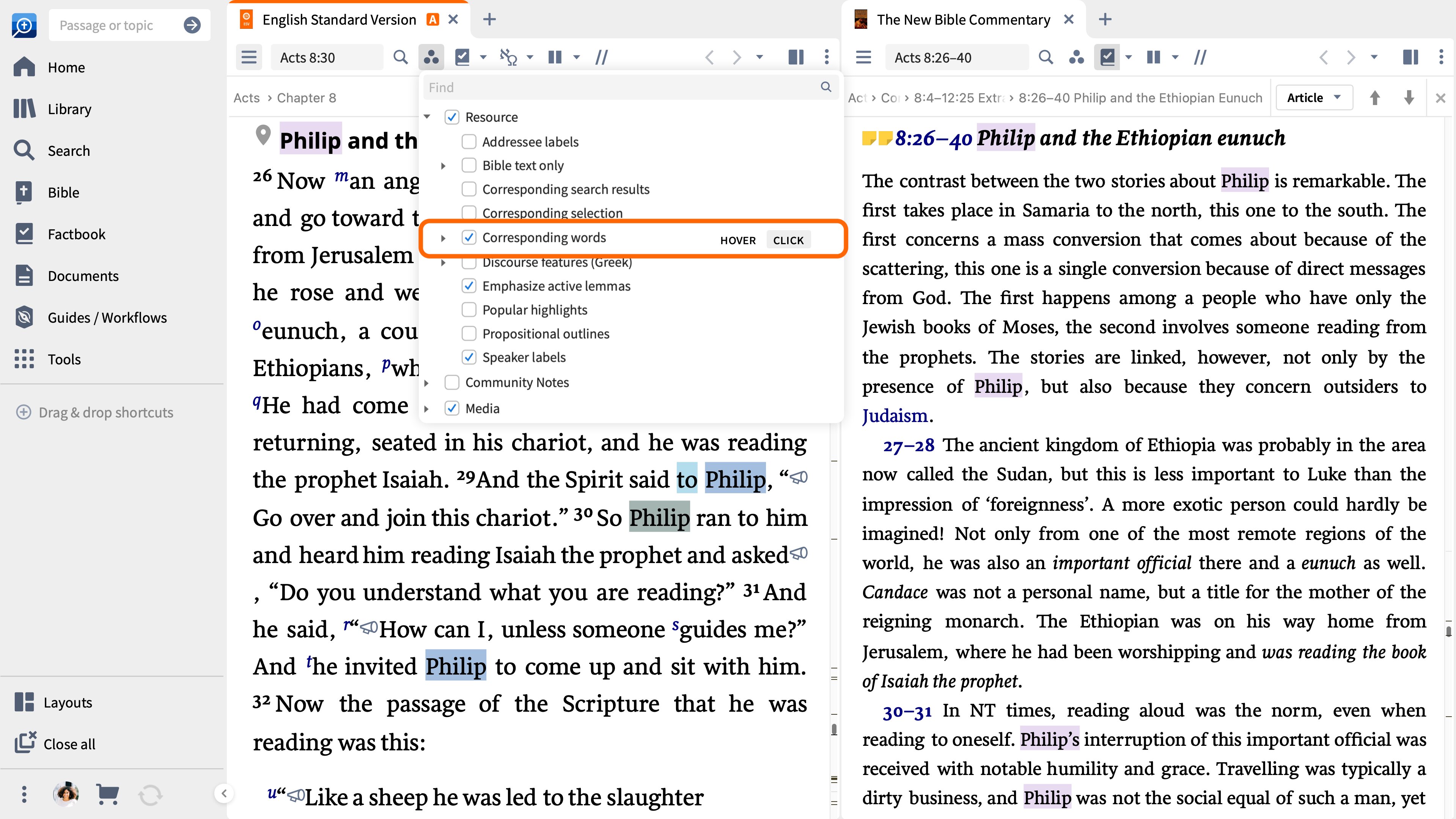This screenshot has width=1456, height=819.
Task: Search inside the ESV panel
Action: coord(400,57)
